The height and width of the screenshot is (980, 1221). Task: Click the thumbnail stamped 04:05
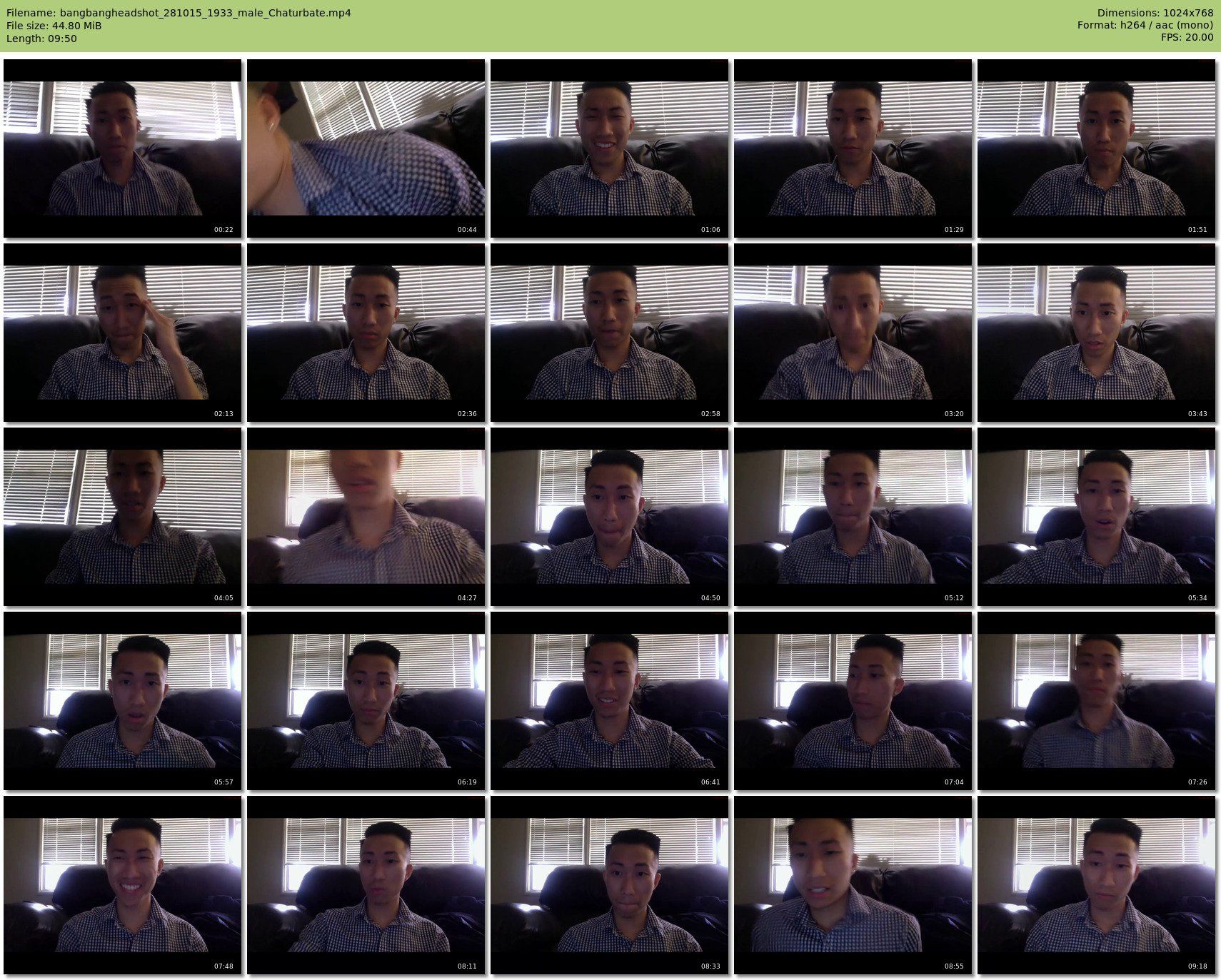(123, 517)
